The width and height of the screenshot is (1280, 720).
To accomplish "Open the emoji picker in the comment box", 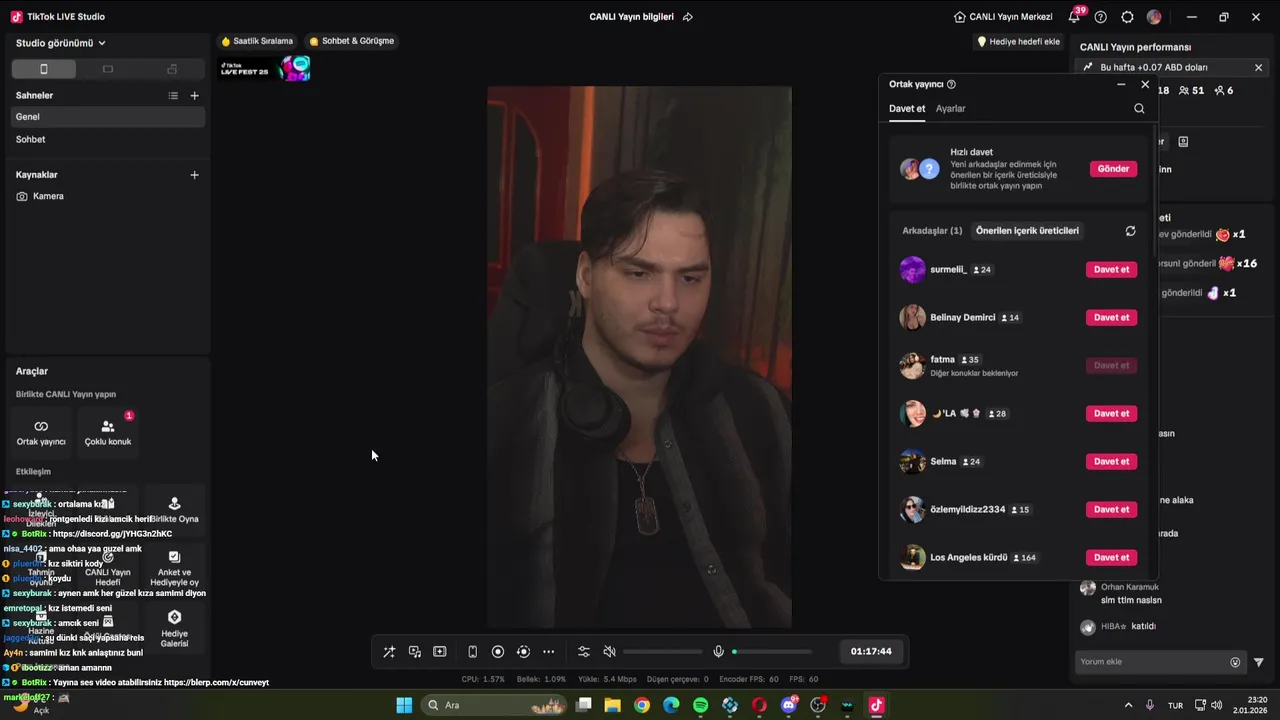I will (x=1235, y=662).
